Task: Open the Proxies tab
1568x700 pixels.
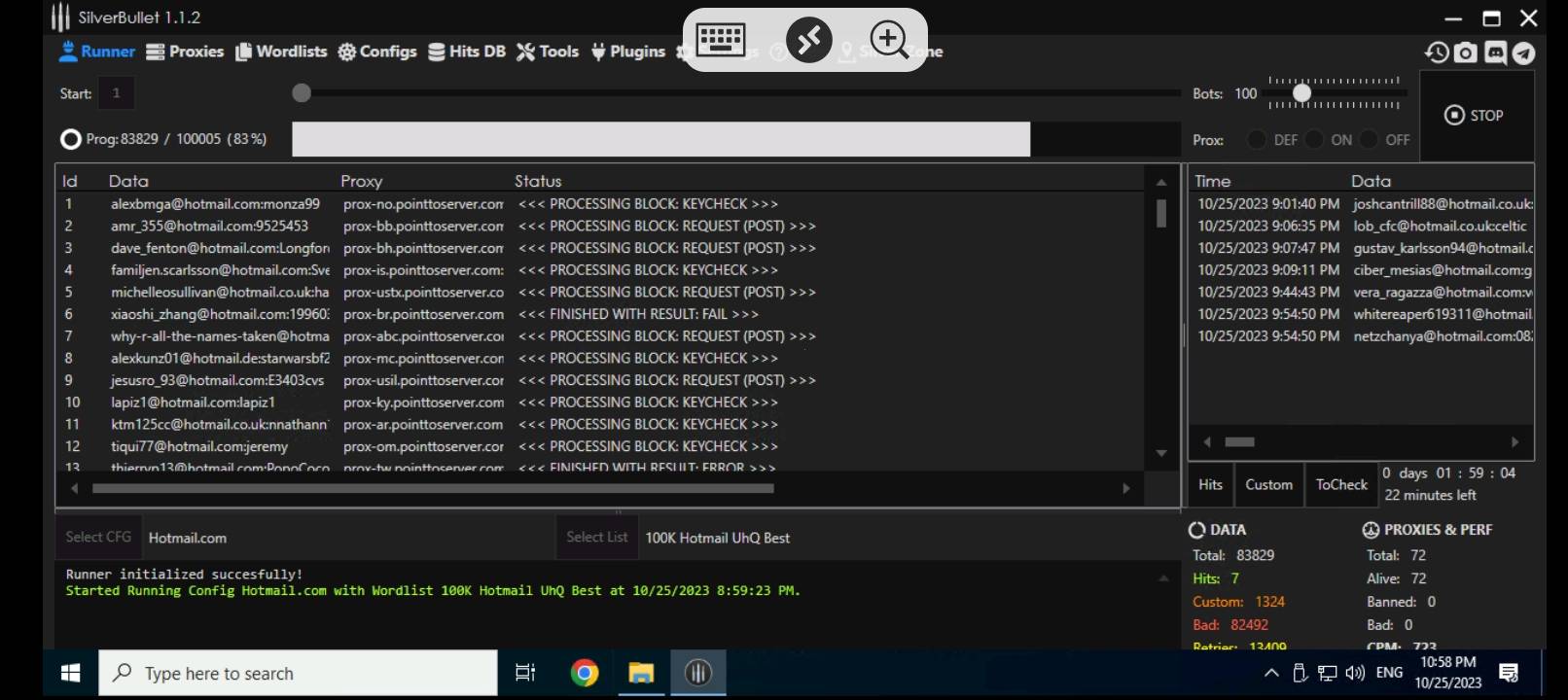Action: point(185,52)
